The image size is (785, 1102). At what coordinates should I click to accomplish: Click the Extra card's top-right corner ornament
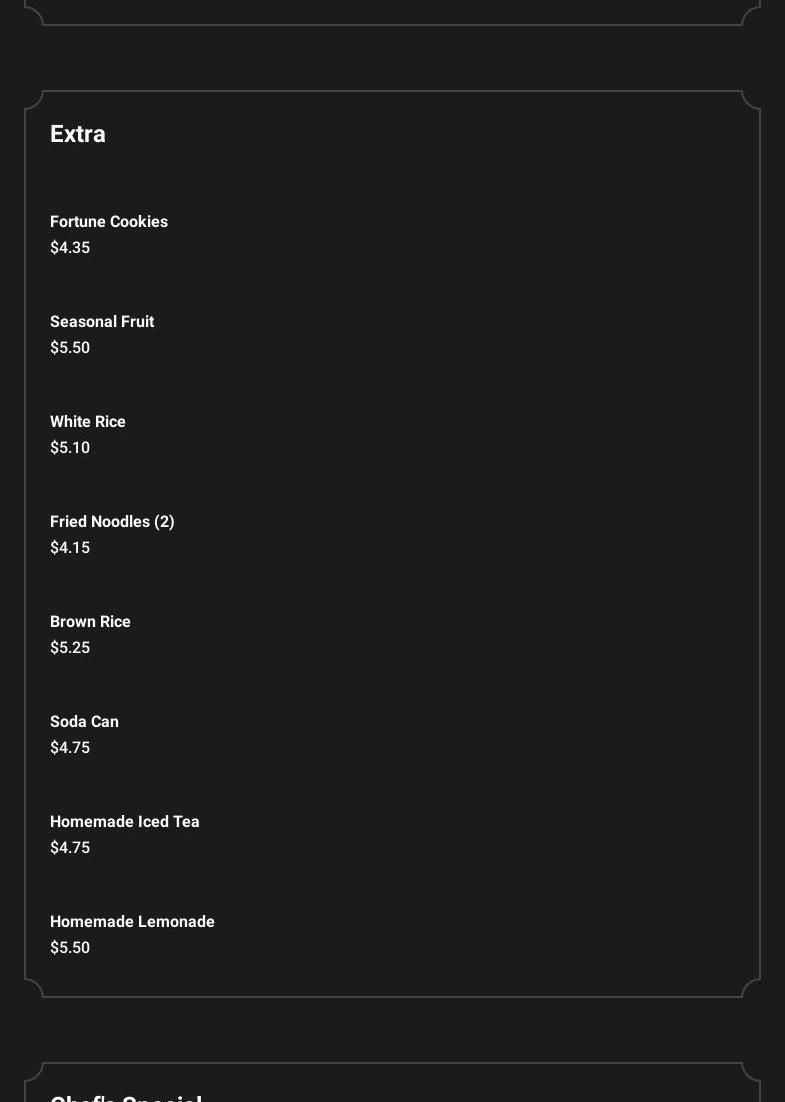(x=751, y=100)
